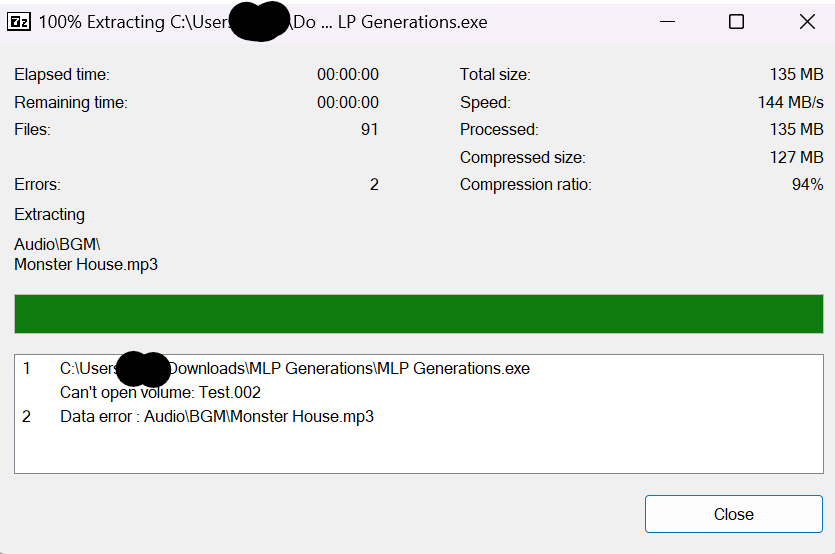Close the window using title bar X
Image resolution: width=835 pixels, height=554 pixels.
click(807, 21)
